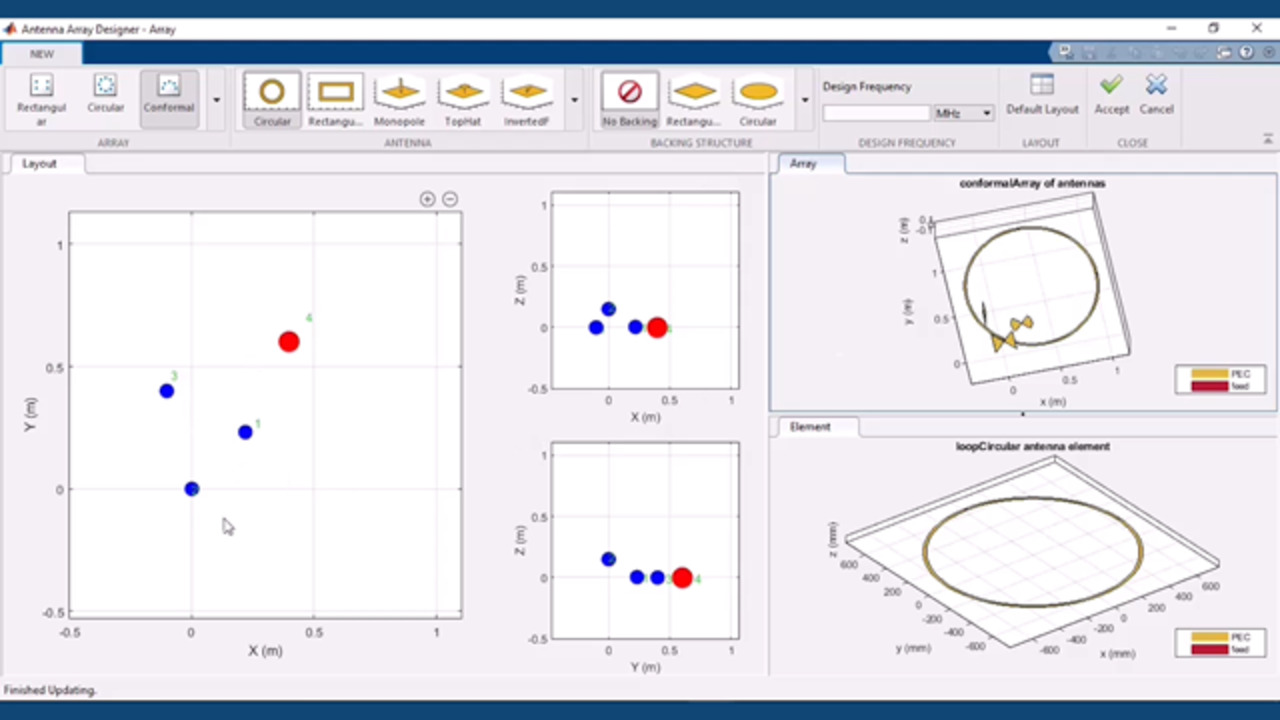Expand the array gallery dropdown
The image size is (1280, 720).
[217, 100]
